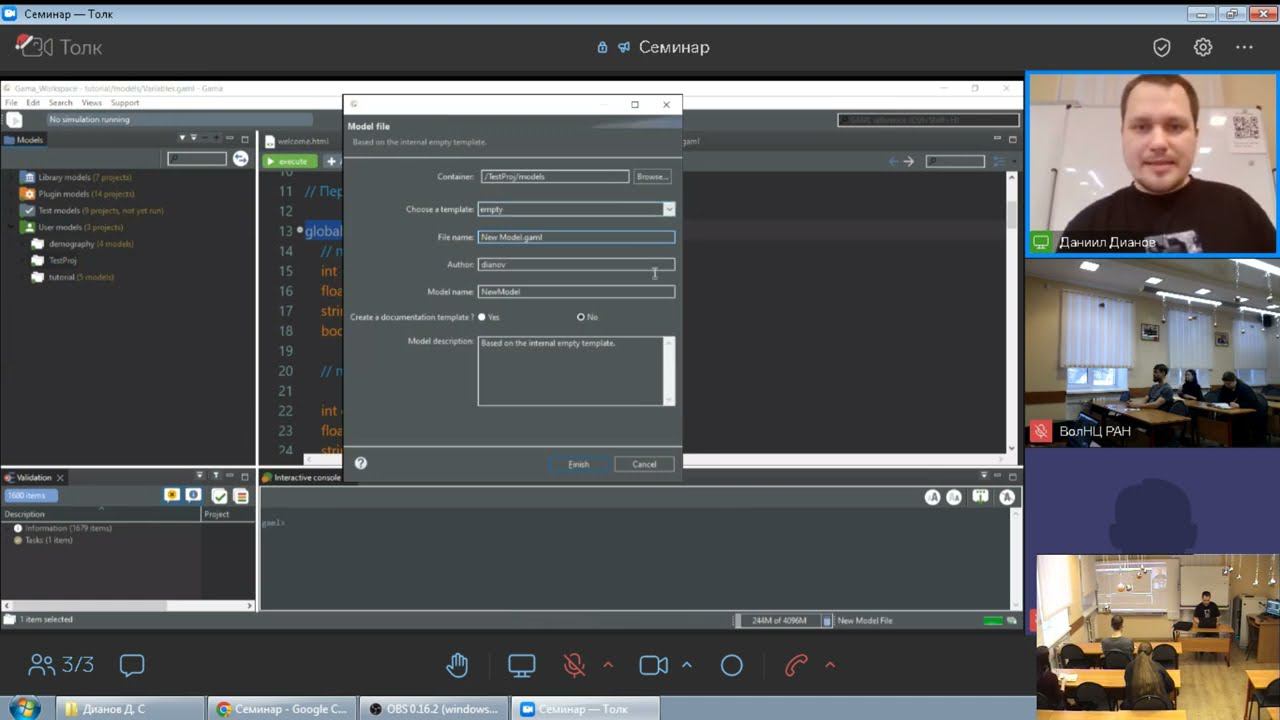Click the help question-mark icon in Model file dialog
Image resolution: width=1280 pixels, height=720 pixels.
[x=361, y=463]
